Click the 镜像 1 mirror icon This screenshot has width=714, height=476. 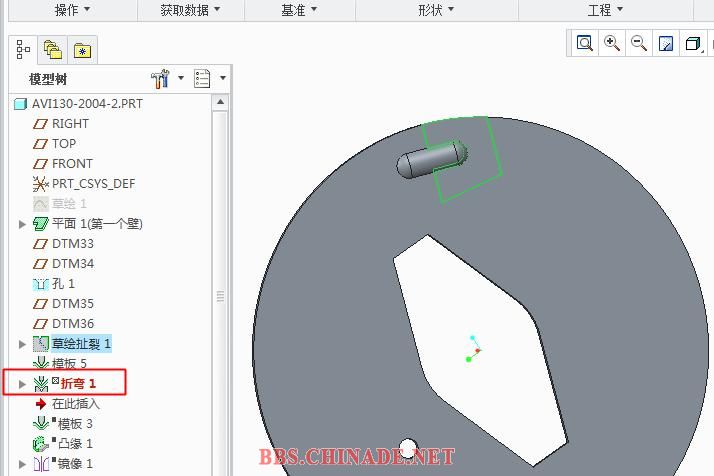tap(41, 464)
